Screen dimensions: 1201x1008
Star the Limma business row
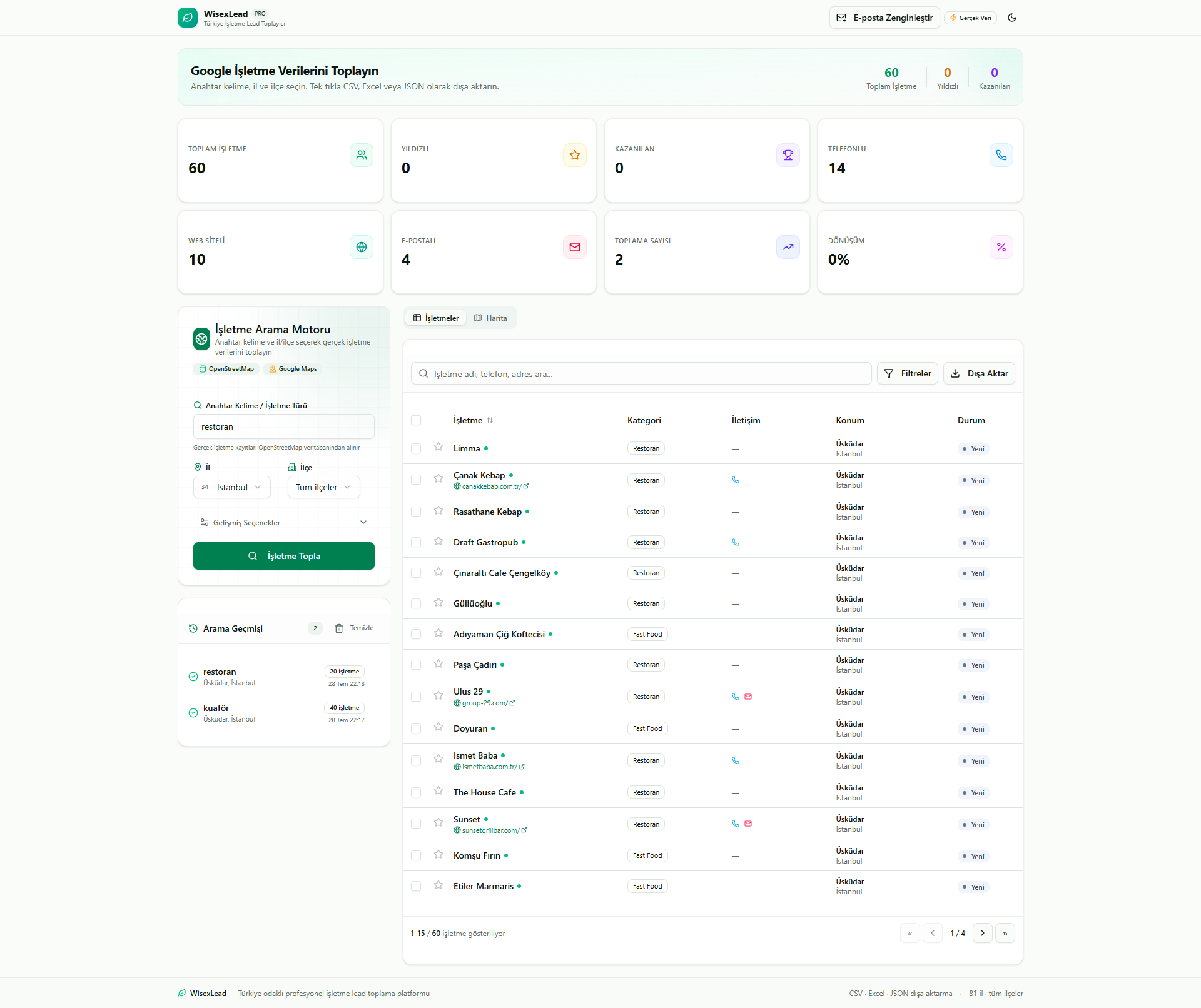(438, 446)
